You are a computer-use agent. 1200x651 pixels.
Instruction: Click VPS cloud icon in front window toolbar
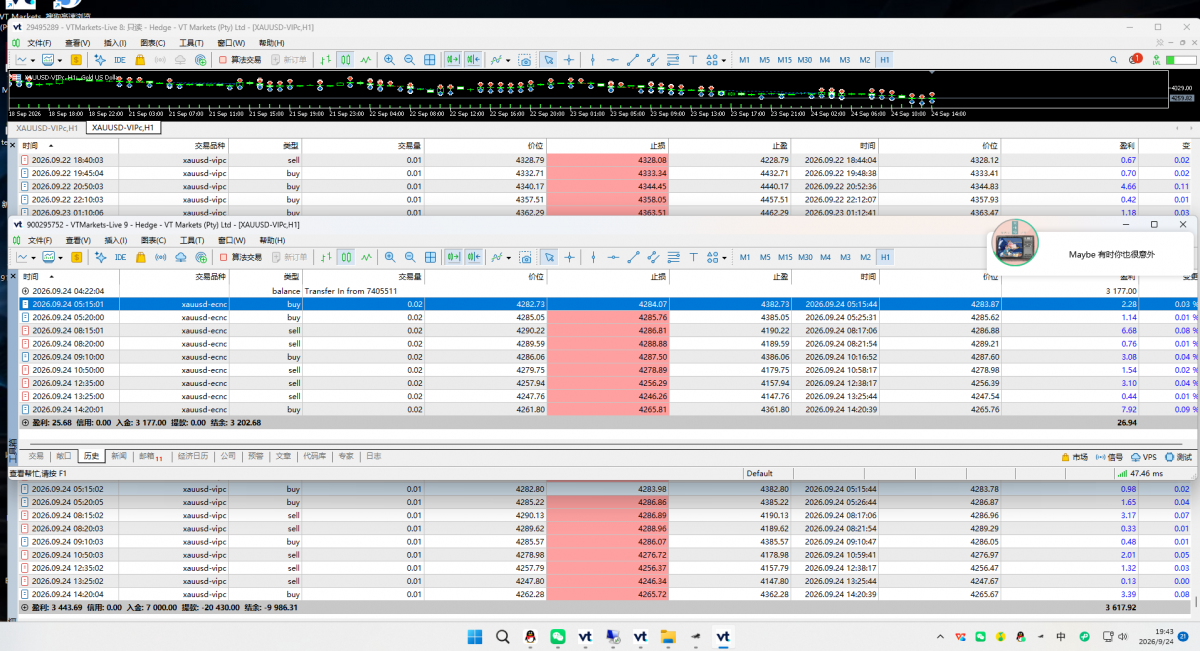point(180,257)
